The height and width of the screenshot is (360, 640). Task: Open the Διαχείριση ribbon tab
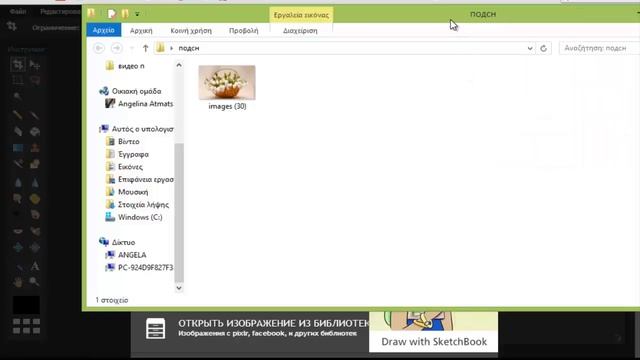point(300,31)
